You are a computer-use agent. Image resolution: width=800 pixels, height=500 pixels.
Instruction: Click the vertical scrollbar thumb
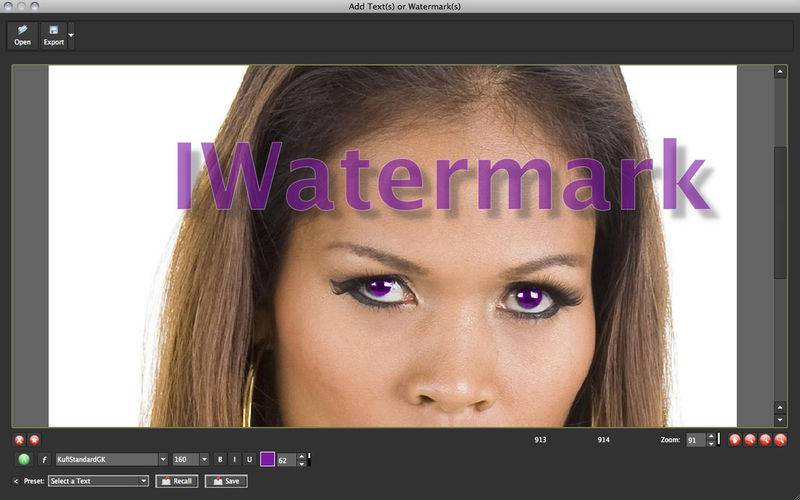[x=780, y=213]
